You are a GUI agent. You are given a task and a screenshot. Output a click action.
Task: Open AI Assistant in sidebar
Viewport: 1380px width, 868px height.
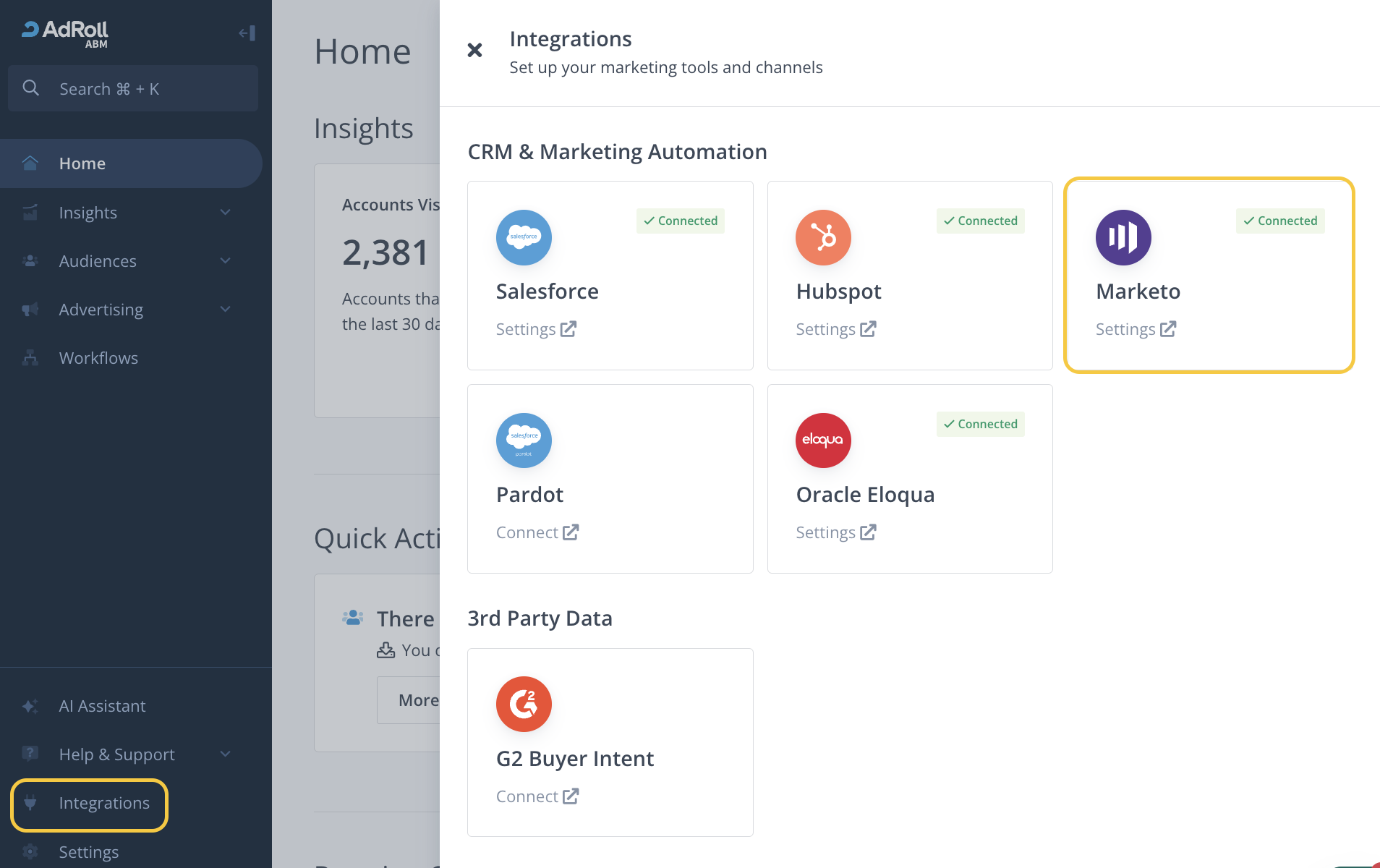pos(102,706)
